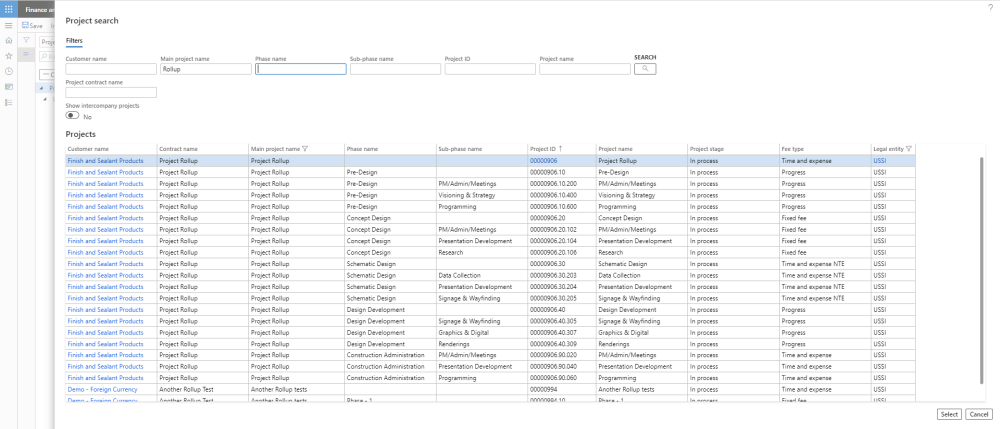Focus the Project ID filter field
The width and height of the screenshot is (1000, 429).
pos(490,69)
